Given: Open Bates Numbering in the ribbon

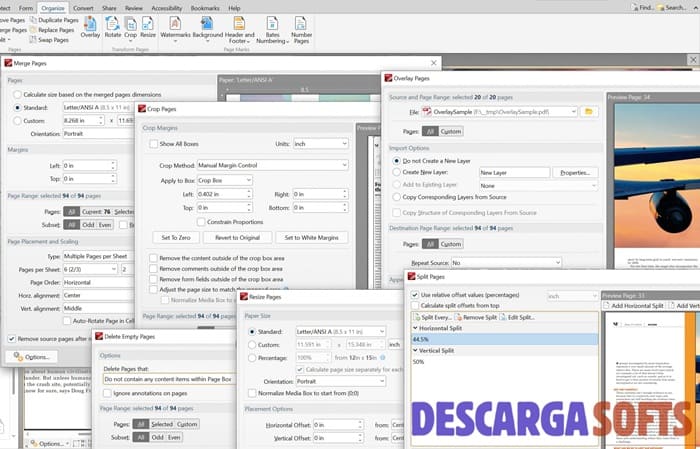Looking at the screenshot, I should 272,30.
